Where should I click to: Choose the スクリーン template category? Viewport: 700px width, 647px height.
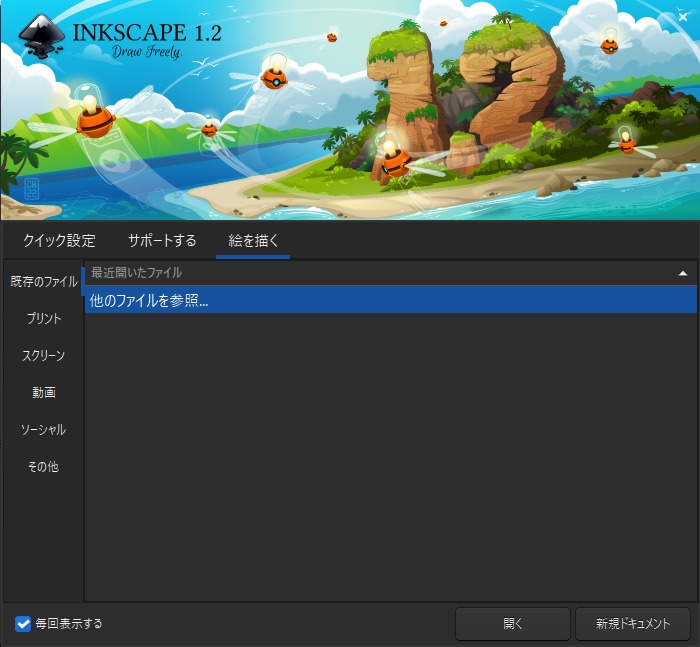click(x=44, y=355)
